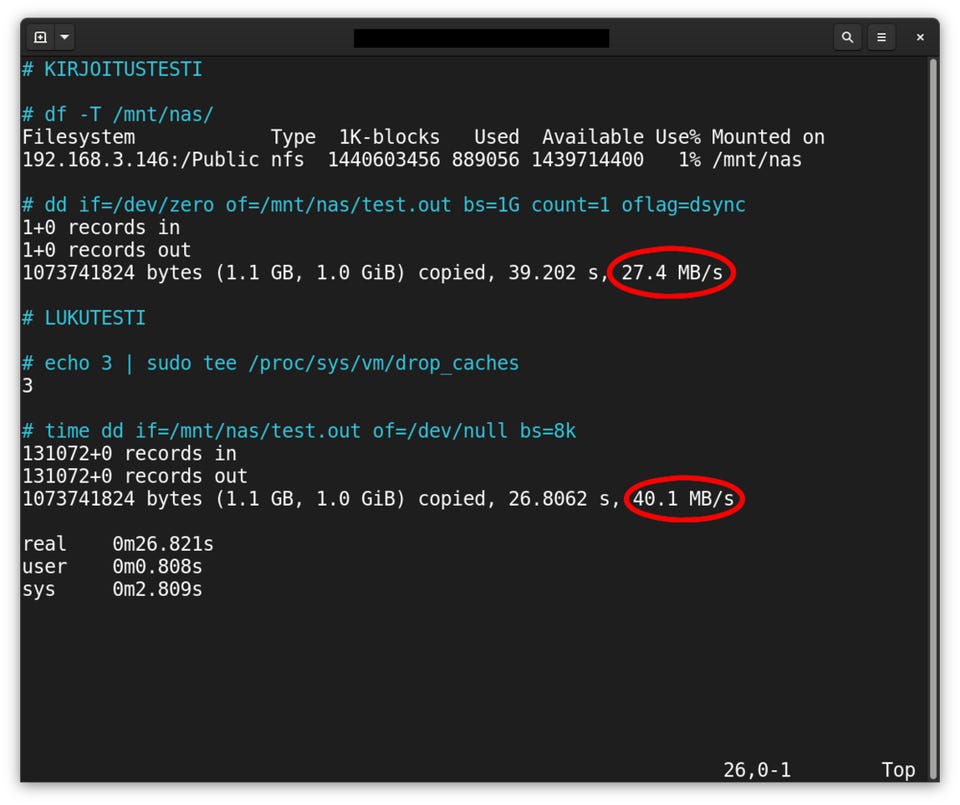Image resolution: width=960 pixels, height=805 pixels.
Task: Click the 192.168.3.146:/Public filesystem entry
Action: [141, 160]
